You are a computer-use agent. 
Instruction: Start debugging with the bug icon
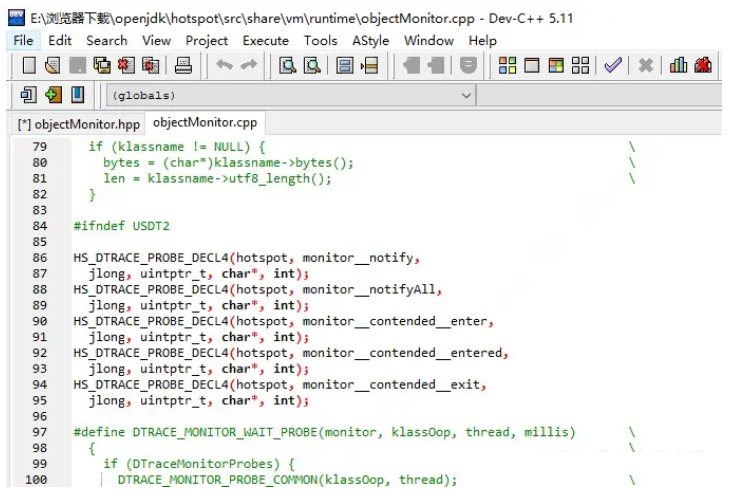pos(704,66)
